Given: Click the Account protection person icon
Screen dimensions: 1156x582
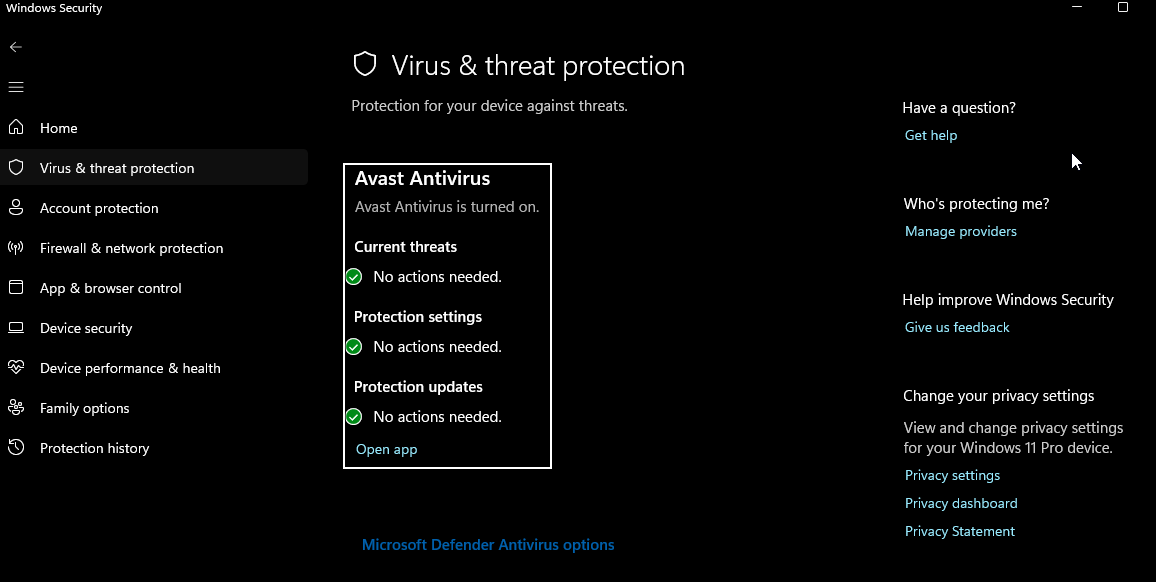Looking at the screenshot, I should tap(16, 207).
